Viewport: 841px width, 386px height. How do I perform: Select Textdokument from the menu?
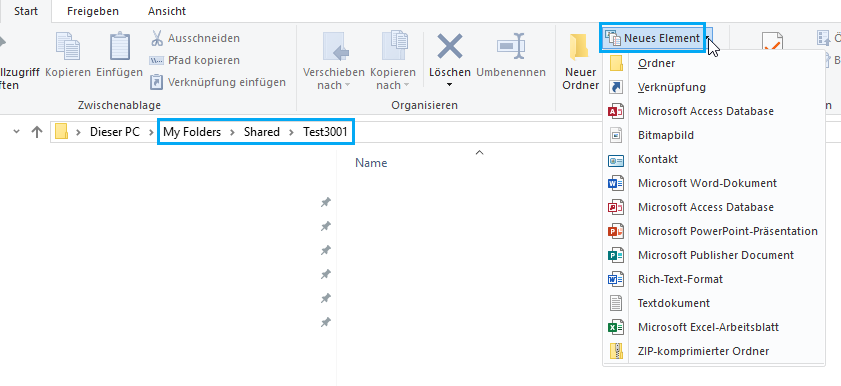tap(713, 303)
